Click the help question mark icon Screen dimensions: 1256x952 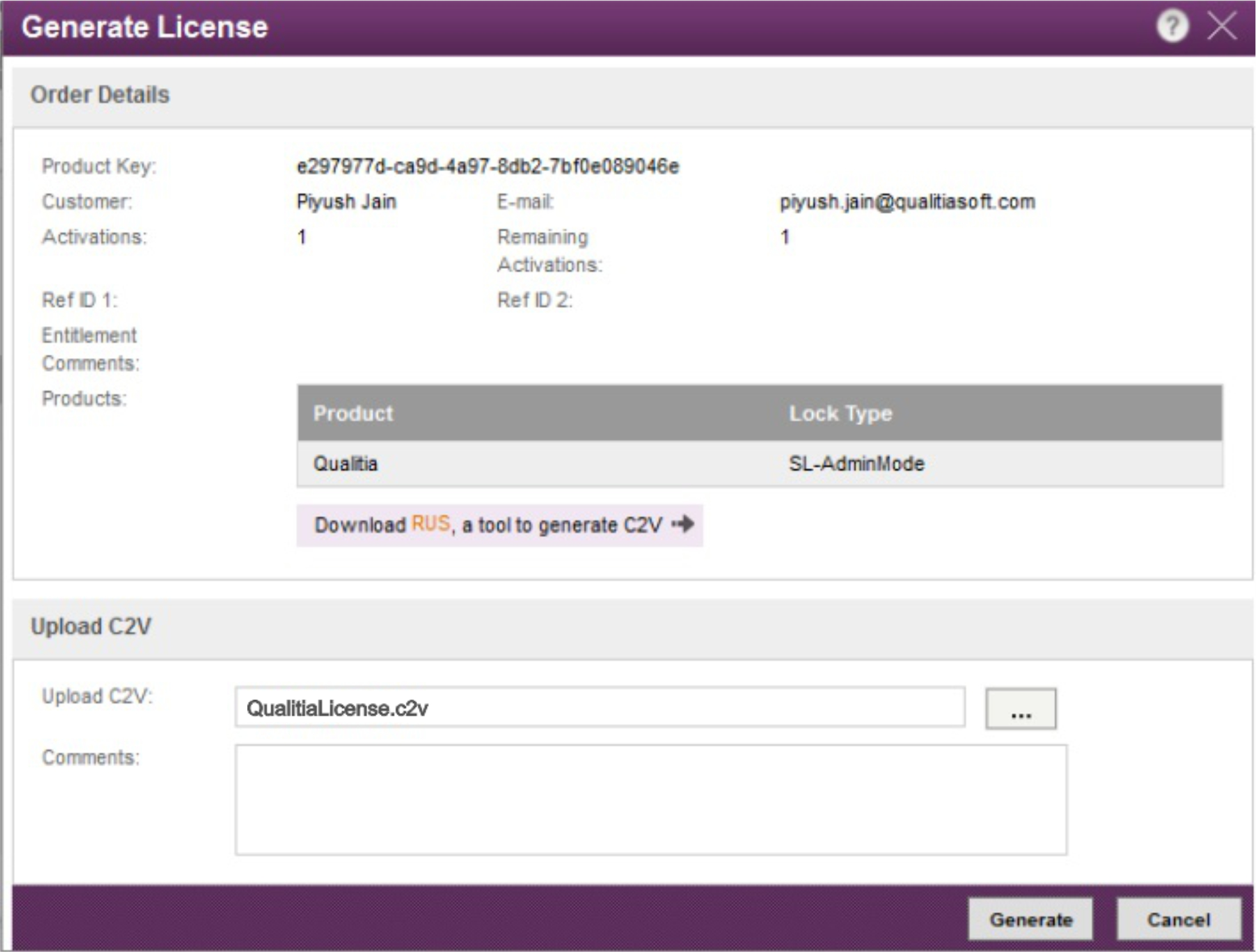click(1172, 27)
